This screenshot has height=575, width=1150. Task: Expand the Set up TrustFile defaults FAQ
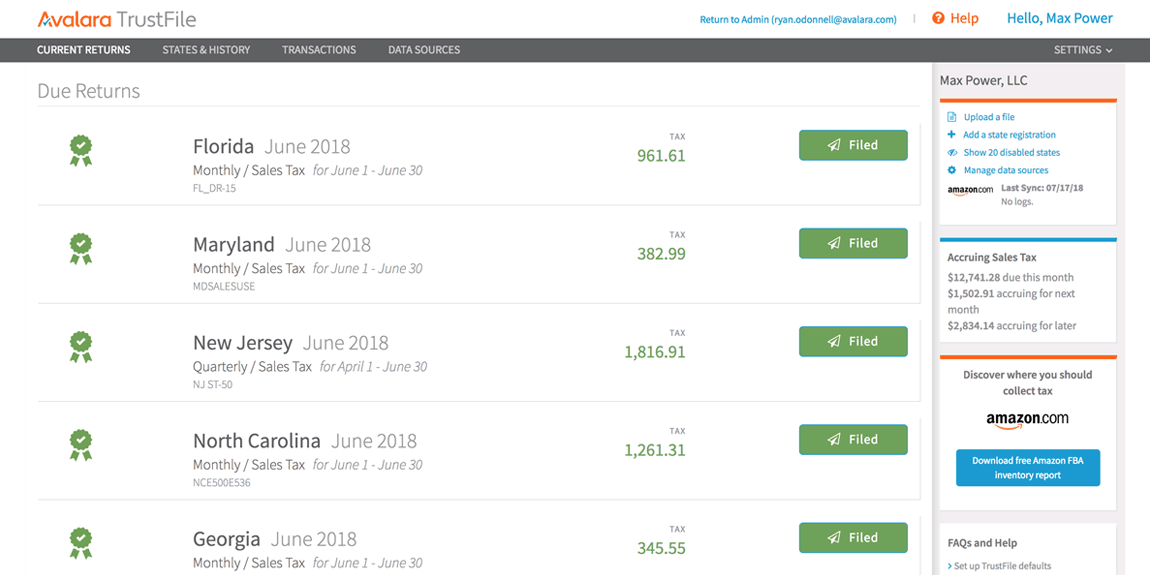(999, 566)
